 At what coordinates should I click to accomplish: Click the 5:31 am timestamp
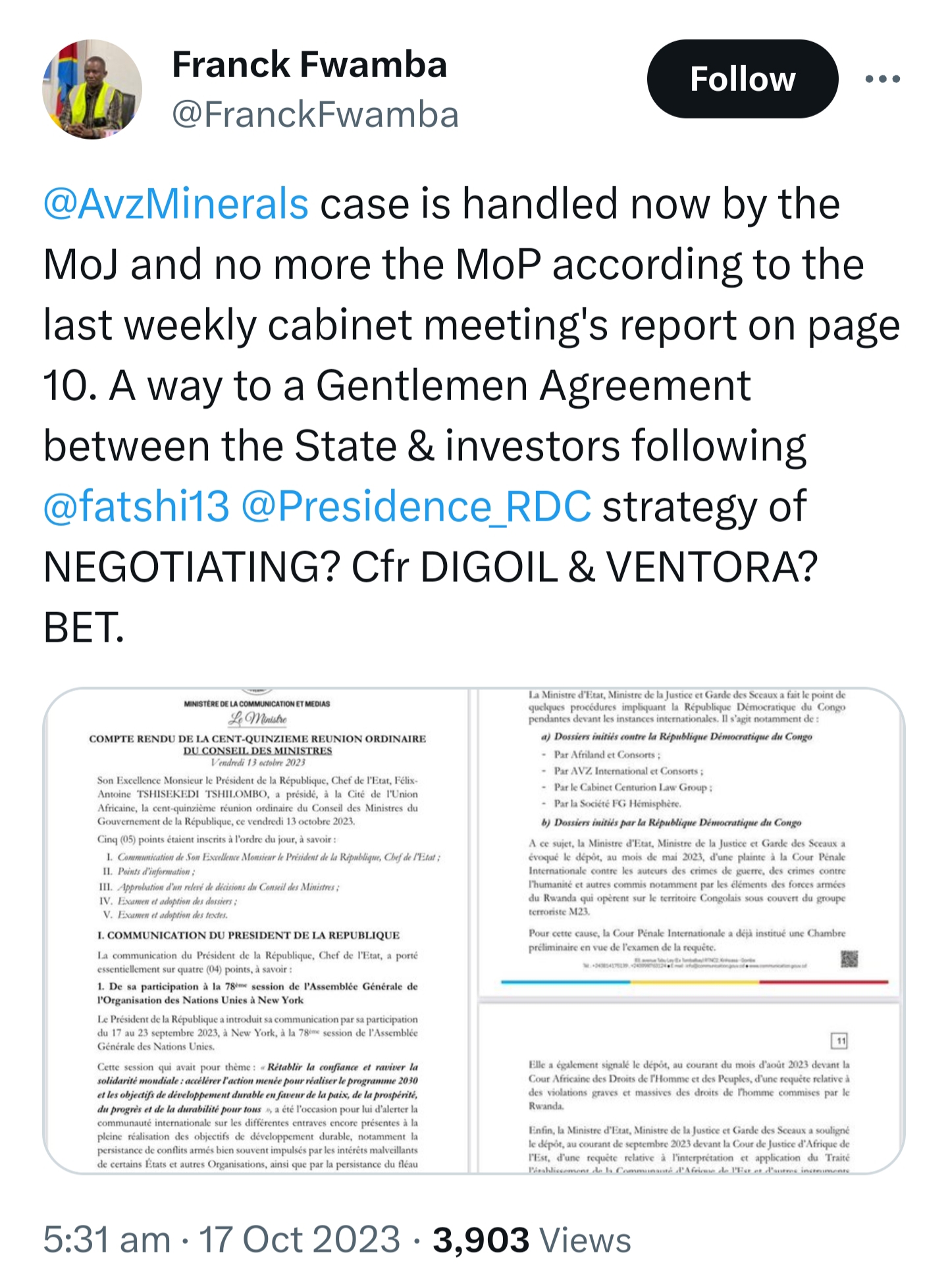[x=107, y=1241]
